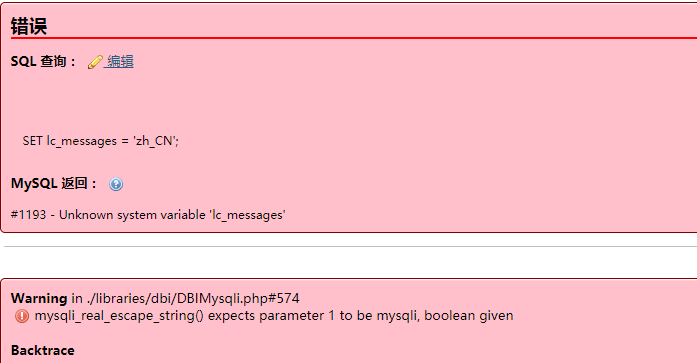Click the red exclamation warning icon
The width and height of the screenshot is (697, 363).
coord(22,316)
